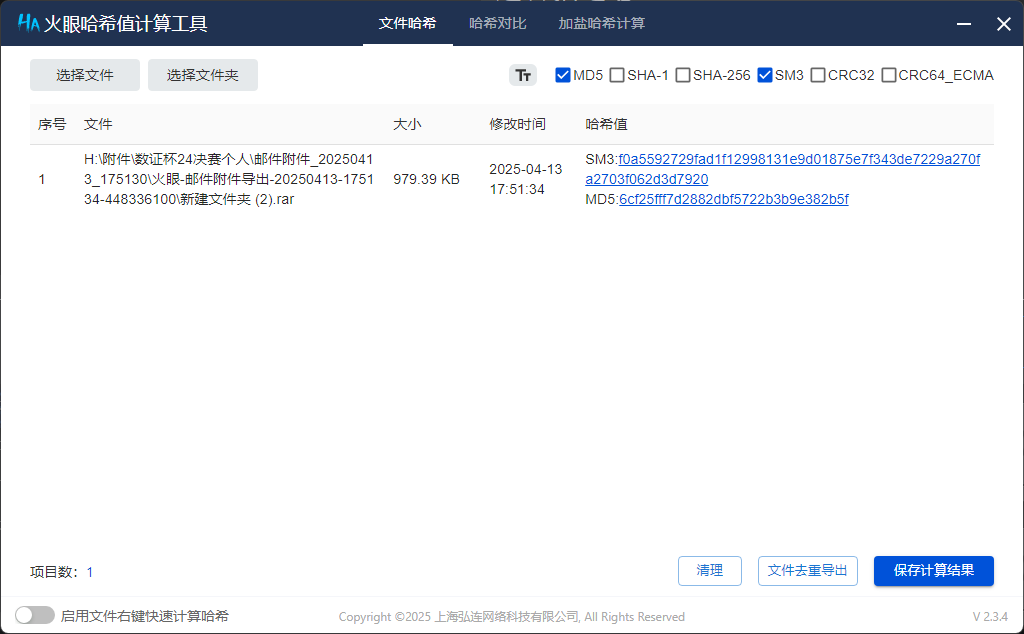Viewport: 1024px width, 634px height.
Task: Check the CRC64_ECMA algorithm option
Action: point(887,74)
